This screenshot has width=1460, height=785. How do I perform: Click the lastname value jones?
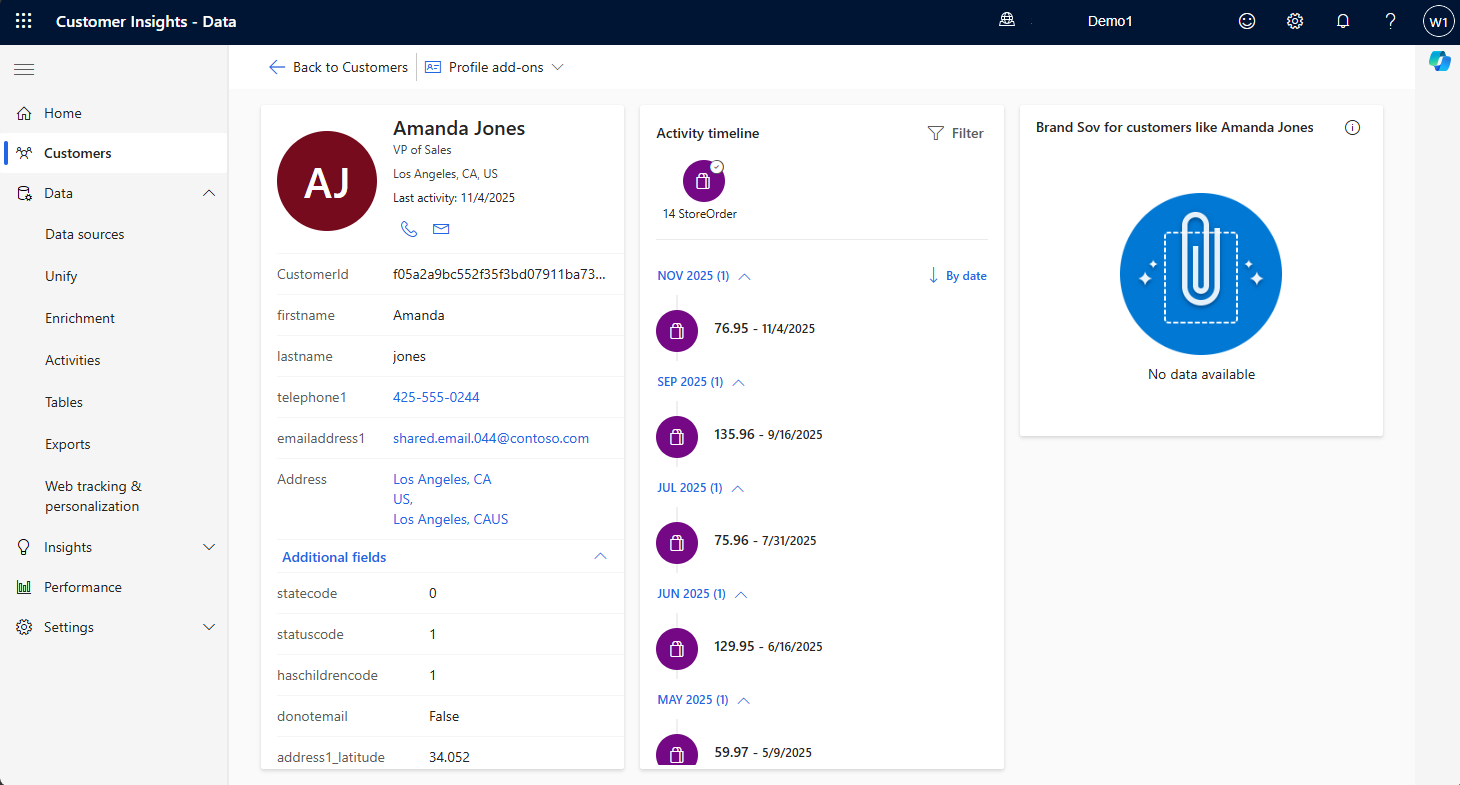409,356
